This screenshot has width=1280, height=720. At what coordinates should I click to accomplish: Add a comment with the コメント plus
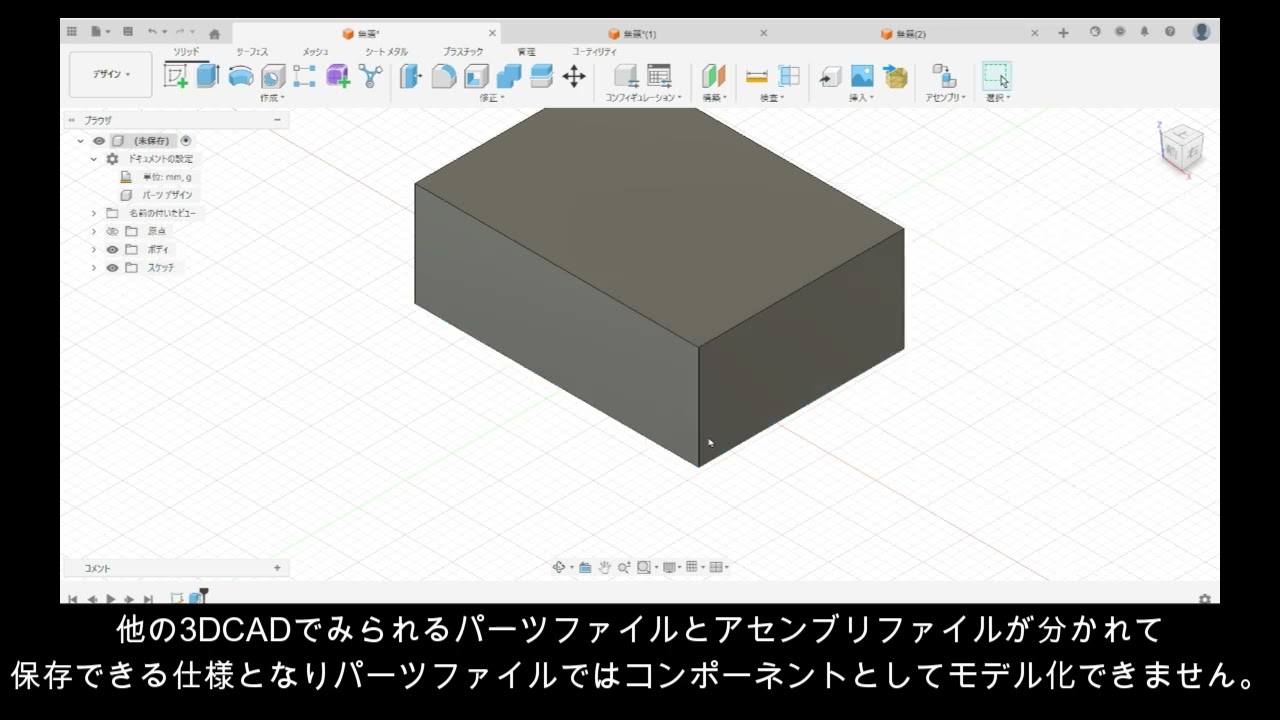pyautogui.click(x=277, y=568)
